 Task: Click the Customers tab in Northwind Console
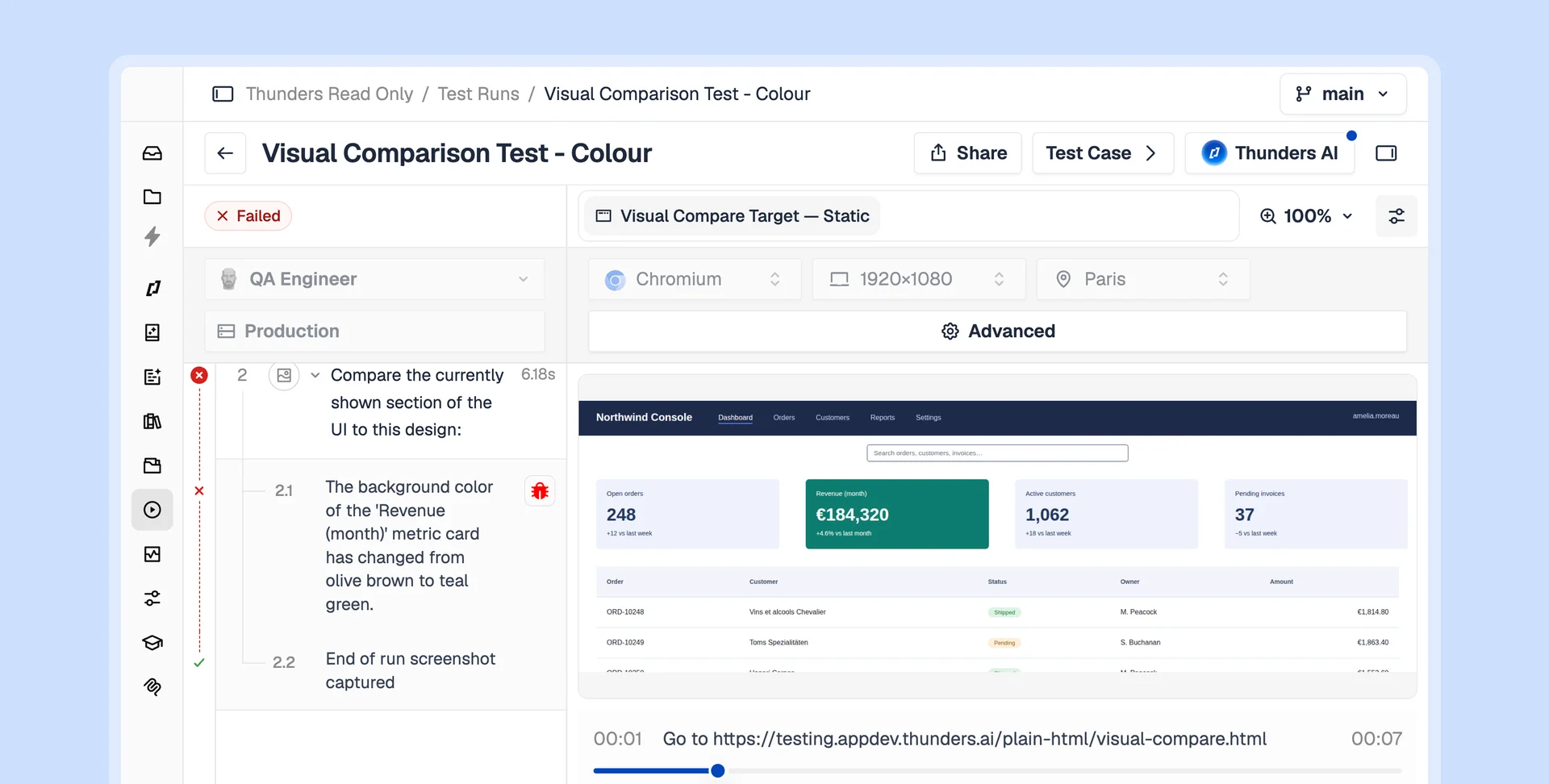point(833,418)
